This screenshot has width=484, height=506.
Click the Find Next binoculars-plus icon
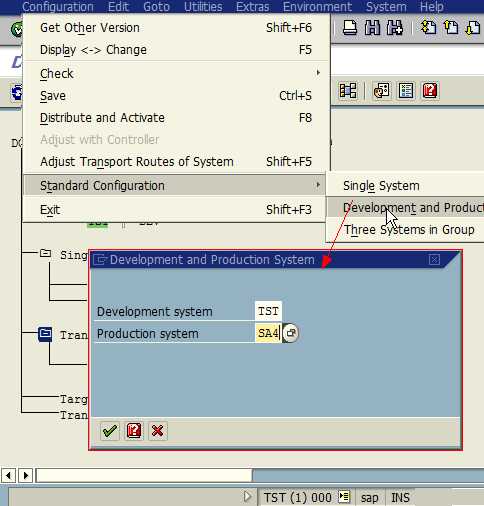395,28
